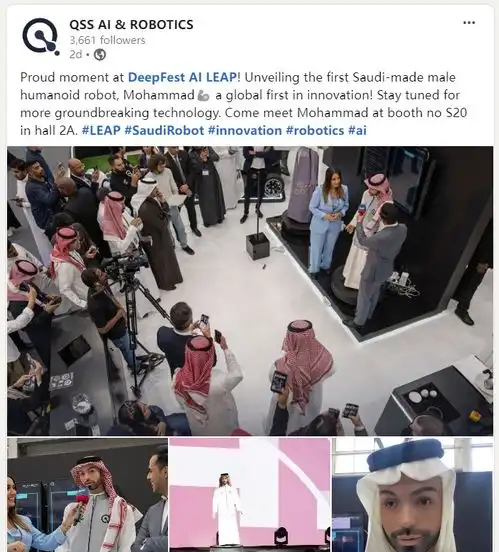Open the robot face close-up thumbnail
Viewport: 499px width, 552px height.
coord(413,495)
